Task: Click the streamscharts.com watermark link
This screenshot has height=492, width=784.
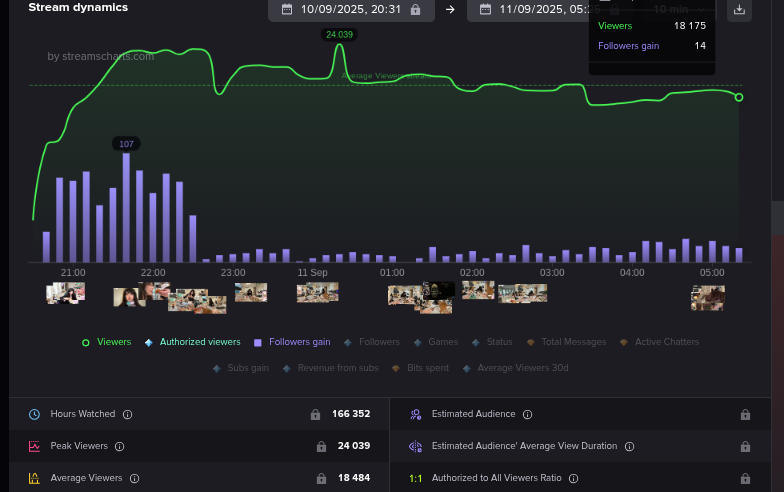Action: pyautogui.click(x=101, y=56)
